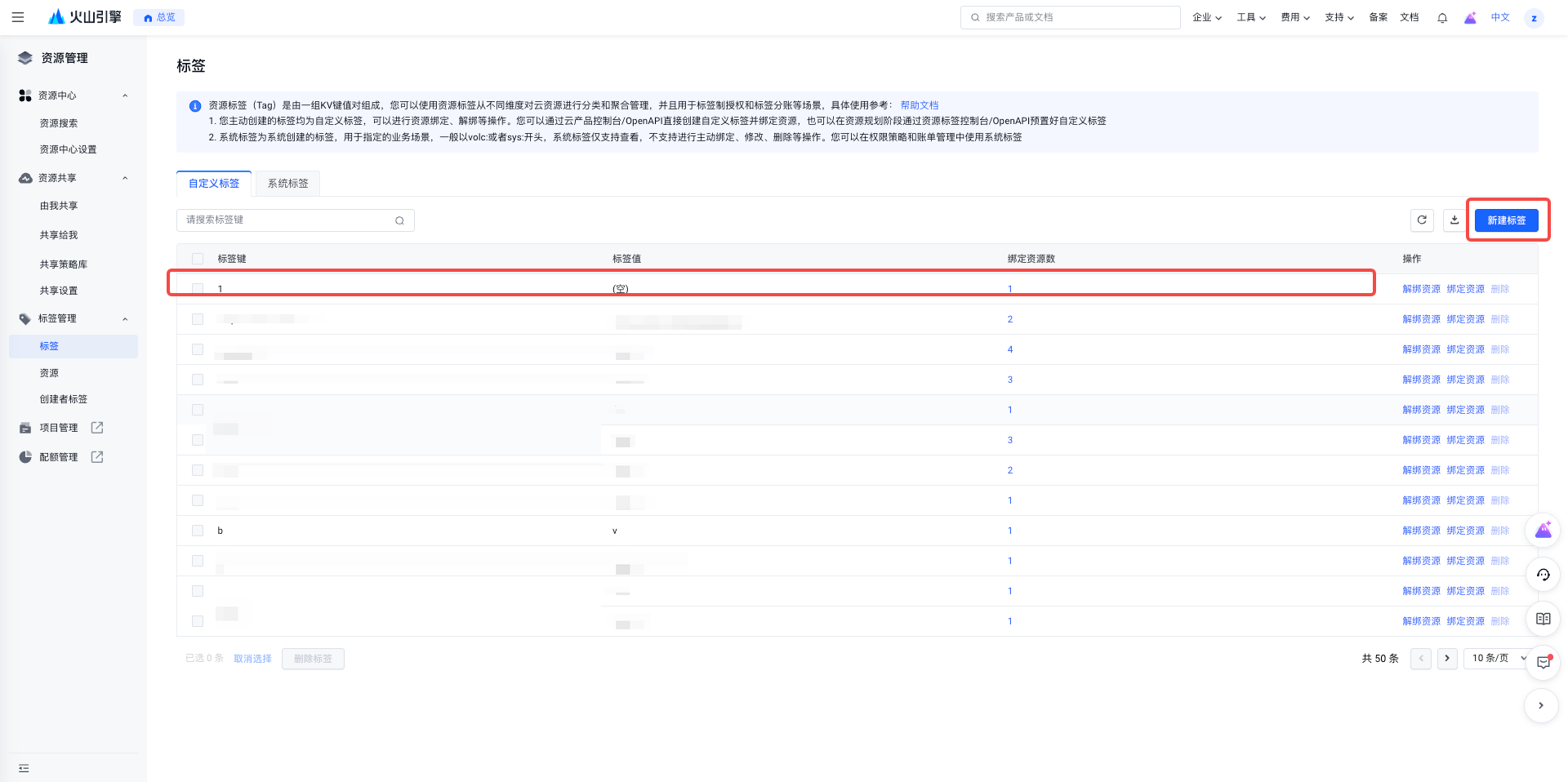Open 共享给我 in the sidebar
The image size is (1568, 782).
59,235
